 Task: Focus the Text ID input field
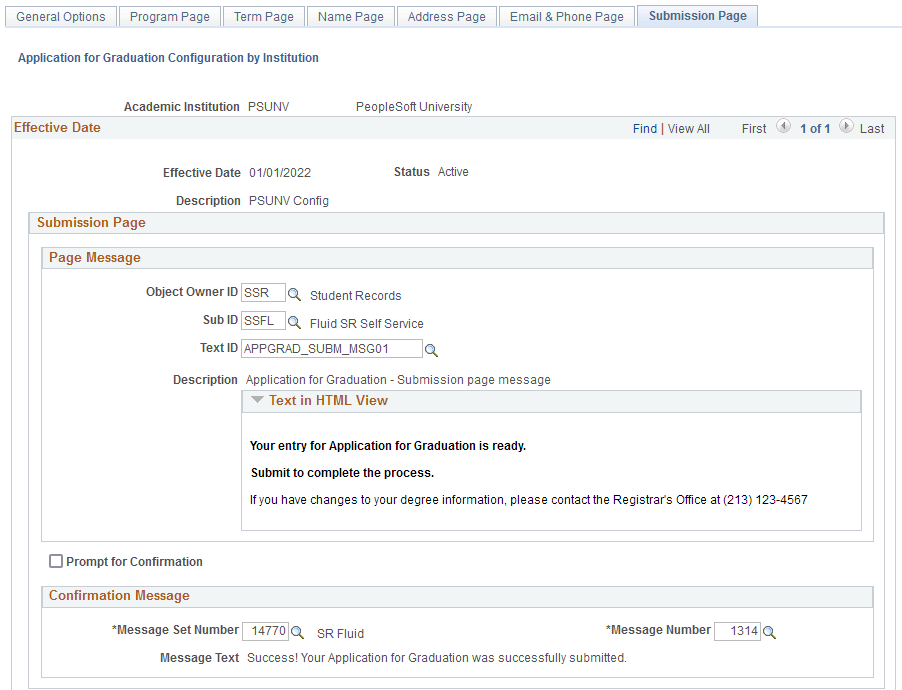[x=331, y=348]
